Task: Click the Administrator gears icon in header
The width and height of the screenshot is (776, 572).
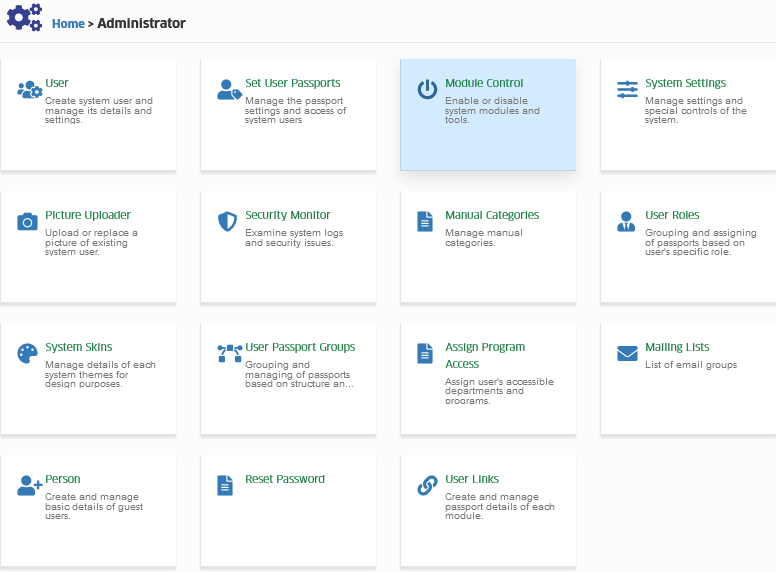Action: [x=24, y=17]
